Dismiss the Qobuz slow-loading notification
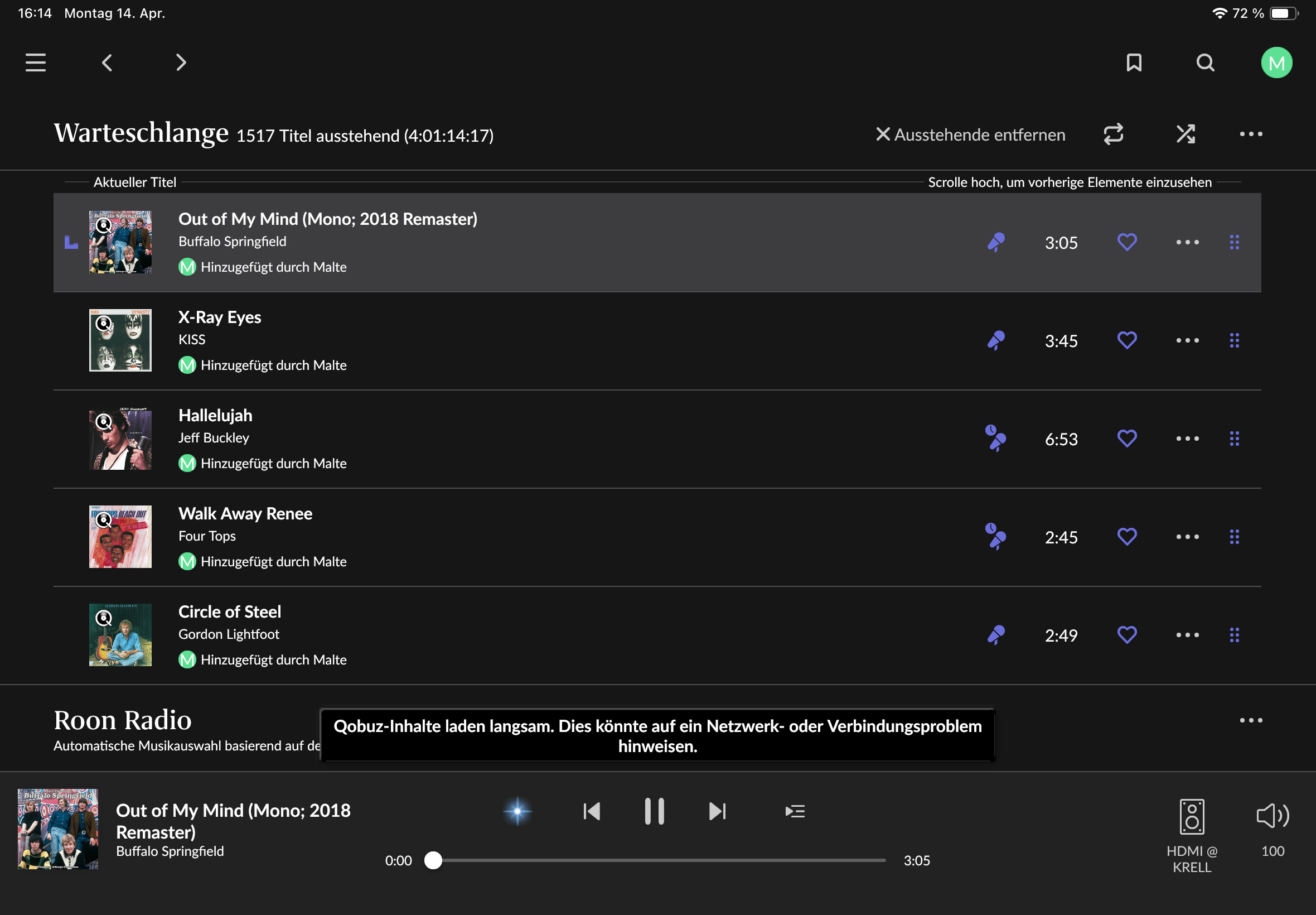This screenshot has height=915, width=1316. coord(657,736)
